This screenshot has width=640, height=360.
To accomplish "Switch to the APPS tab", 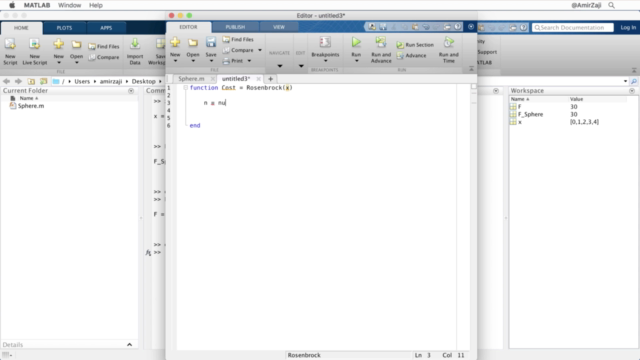I will point(106,28).
